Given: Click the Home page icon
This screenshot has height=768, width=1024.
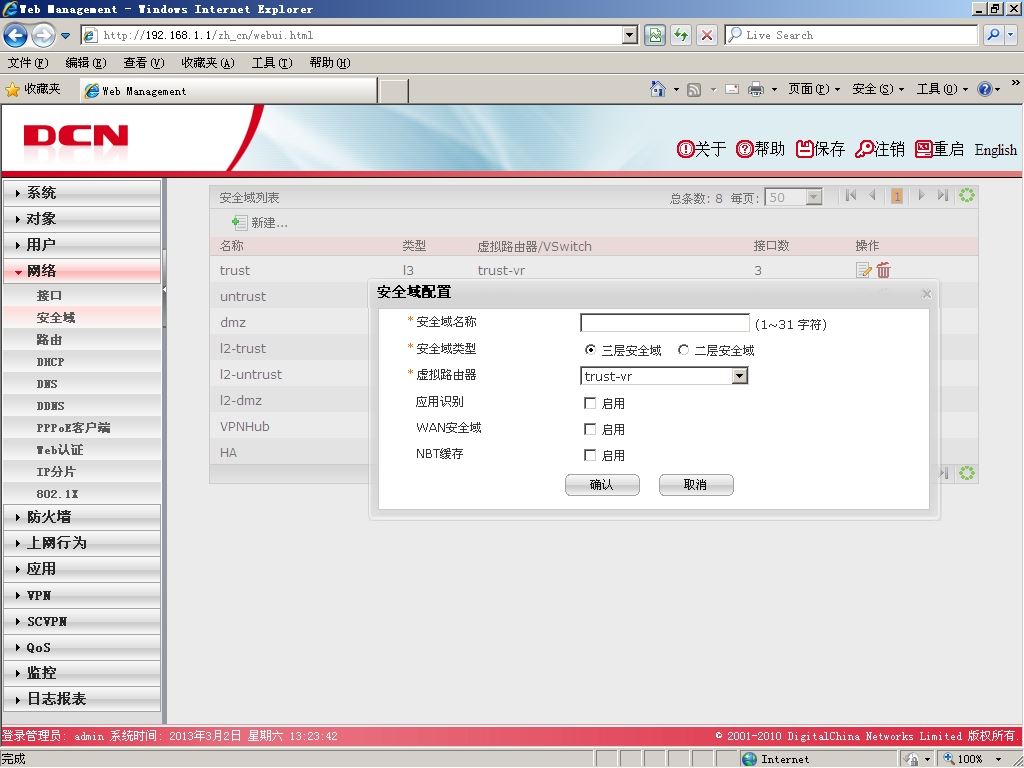Looking at the screenshot, I should pos(658,88).
